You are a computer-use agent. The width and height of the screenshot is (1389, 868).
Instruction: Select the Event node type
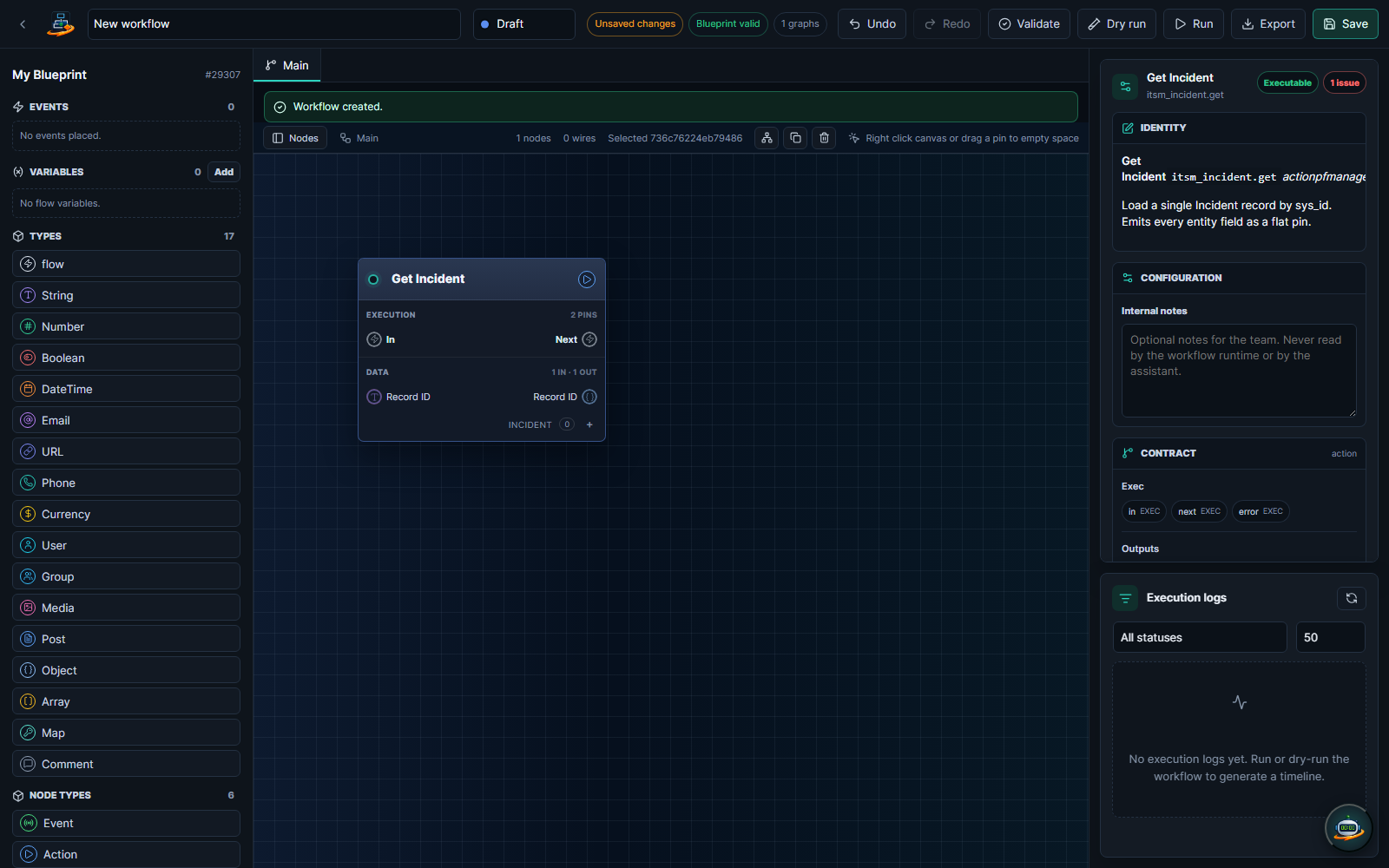127,823
